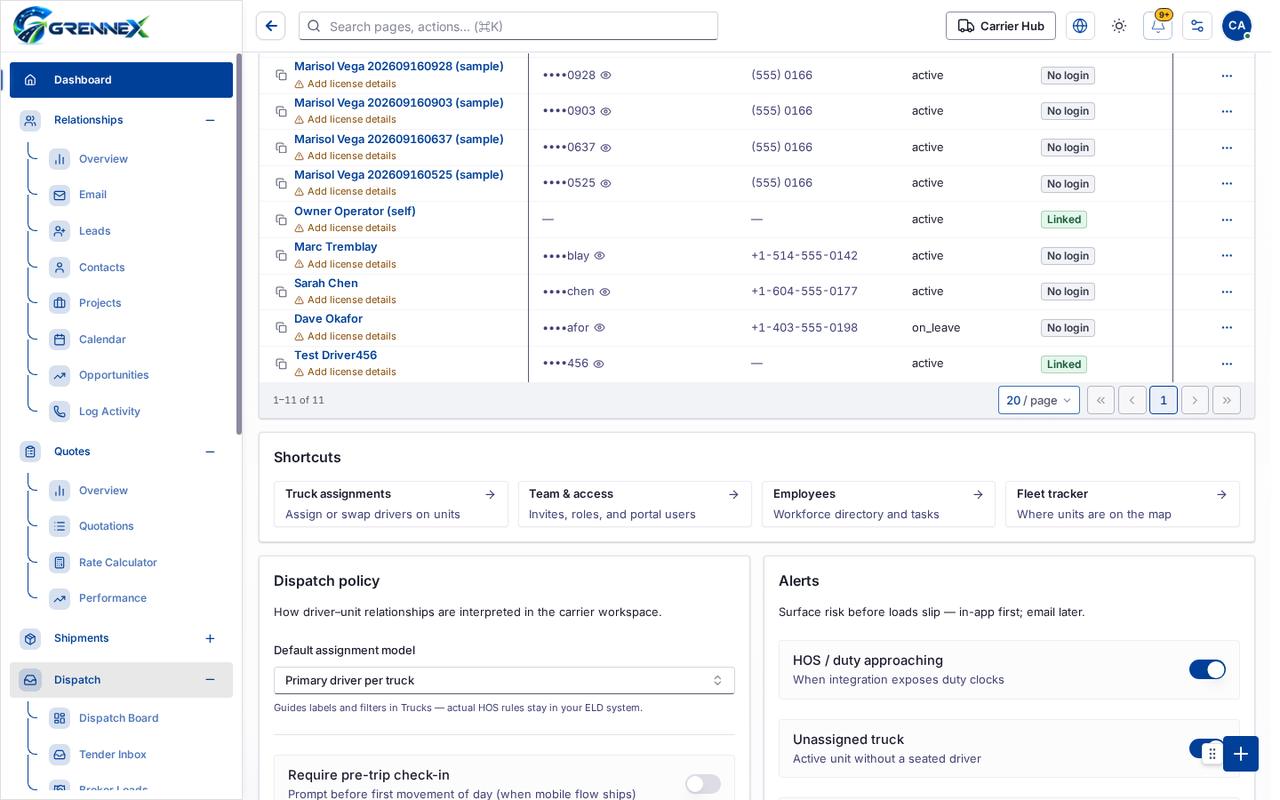Screen dimensions: 1280x800
Task: Open driver Marc Tremblay link
Action: pyautogui.click(x=336, y=247)
